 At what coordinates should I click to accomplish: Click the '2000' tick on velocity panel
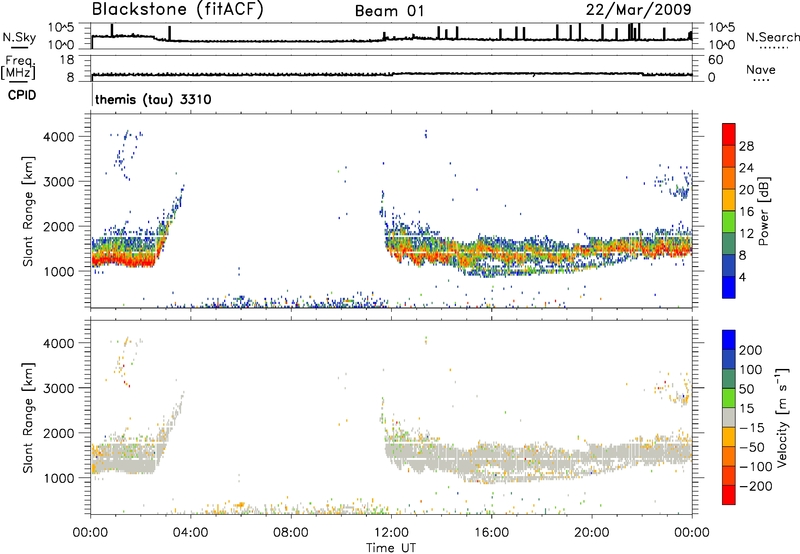[58, 433]
